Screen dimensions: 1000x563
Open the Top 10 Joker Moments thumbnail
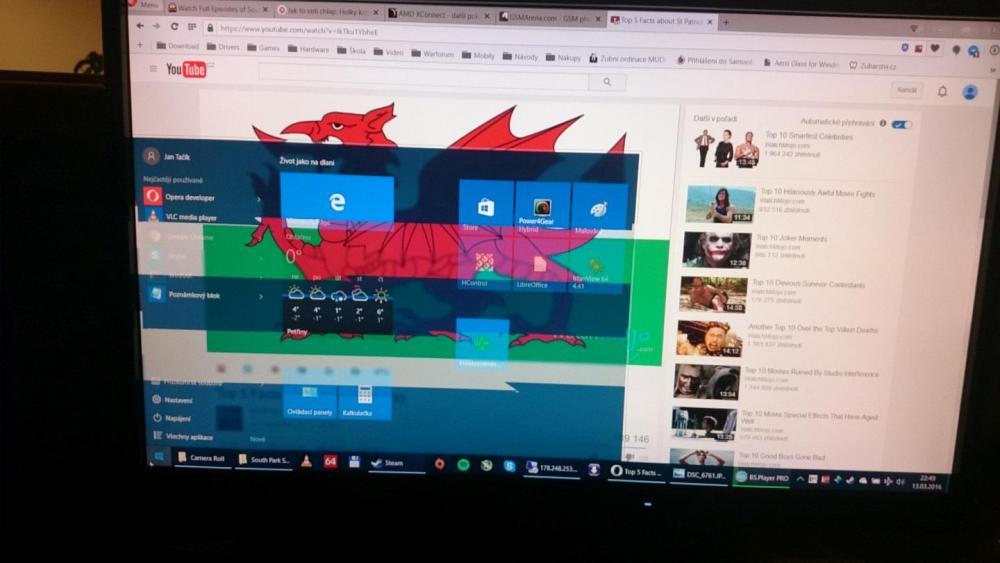(716, 249)
